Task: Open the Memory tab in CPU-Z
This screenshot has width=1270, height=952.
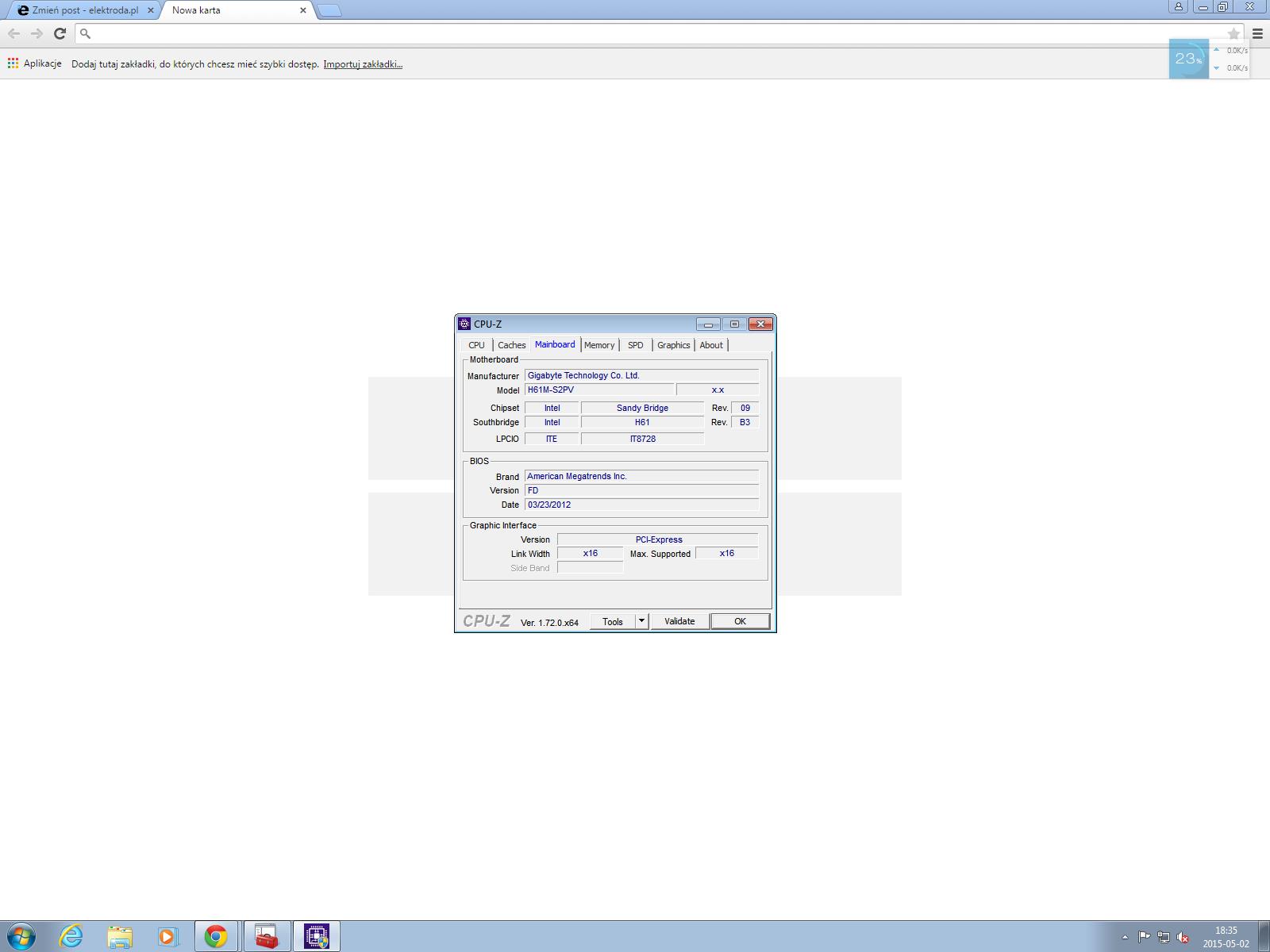Action: (599, 345)
